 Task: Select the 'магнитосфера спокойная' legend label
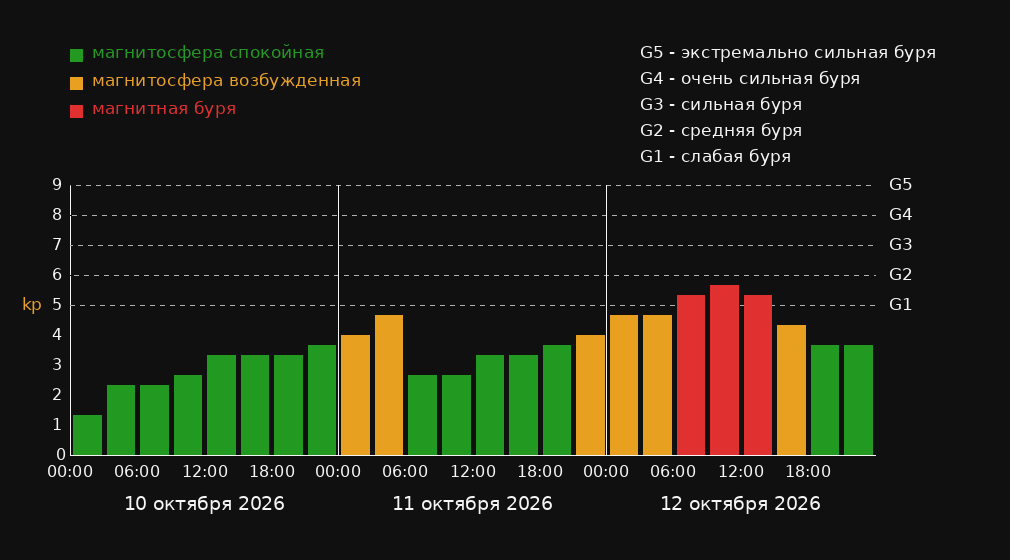[208, 53]
